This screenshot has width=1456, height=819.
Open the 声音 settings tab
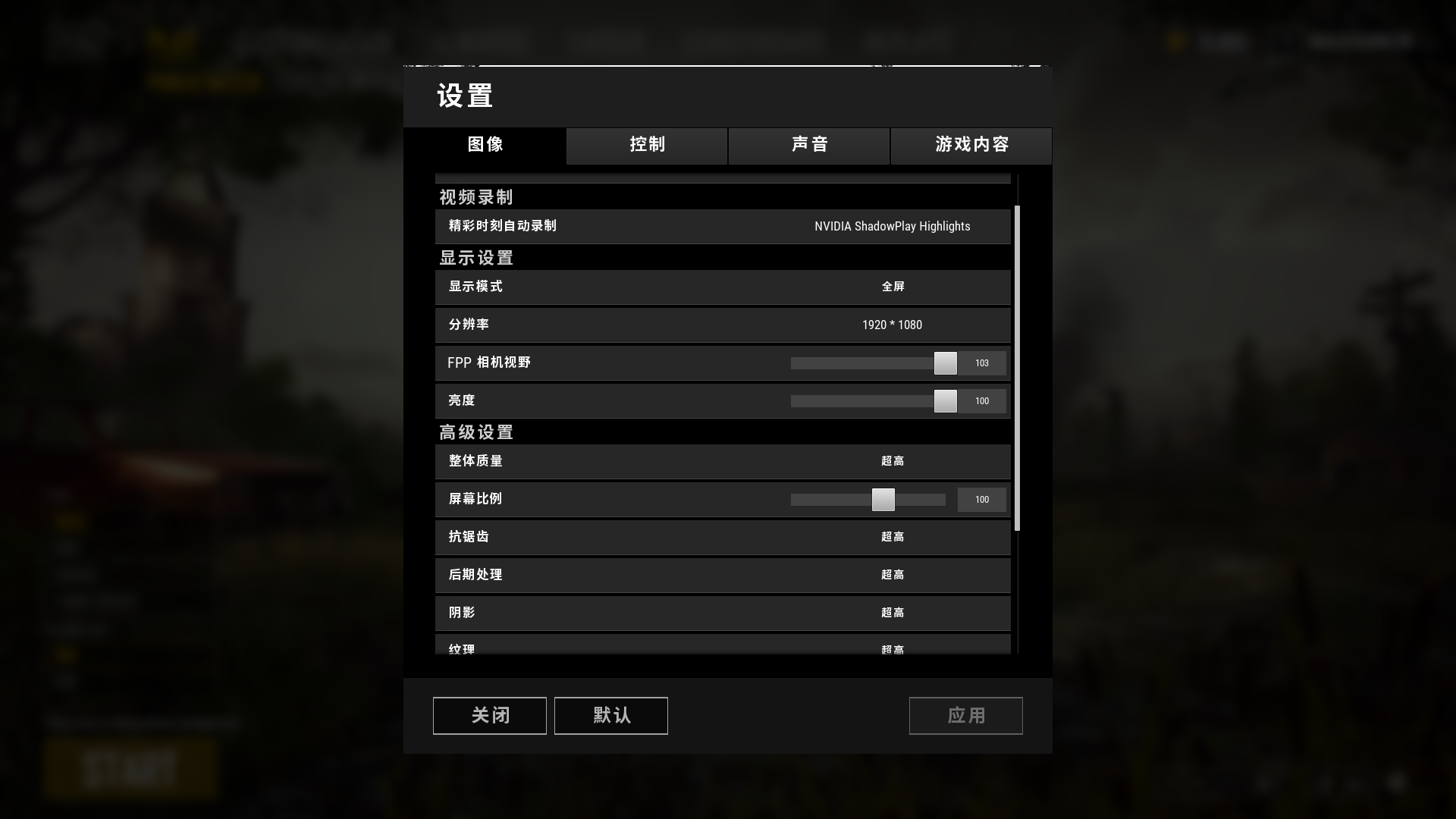[x=809, y=146]
